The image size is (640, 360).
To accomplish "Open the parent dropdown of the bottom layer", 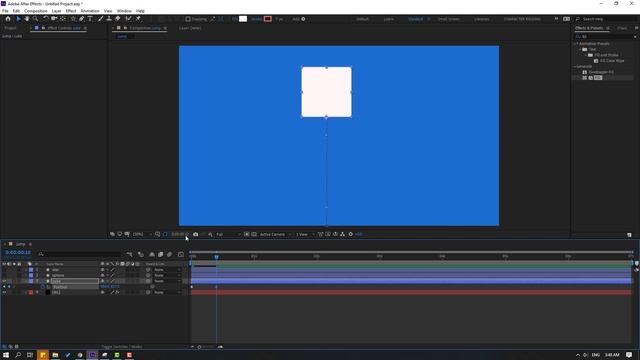I will 167,293.
